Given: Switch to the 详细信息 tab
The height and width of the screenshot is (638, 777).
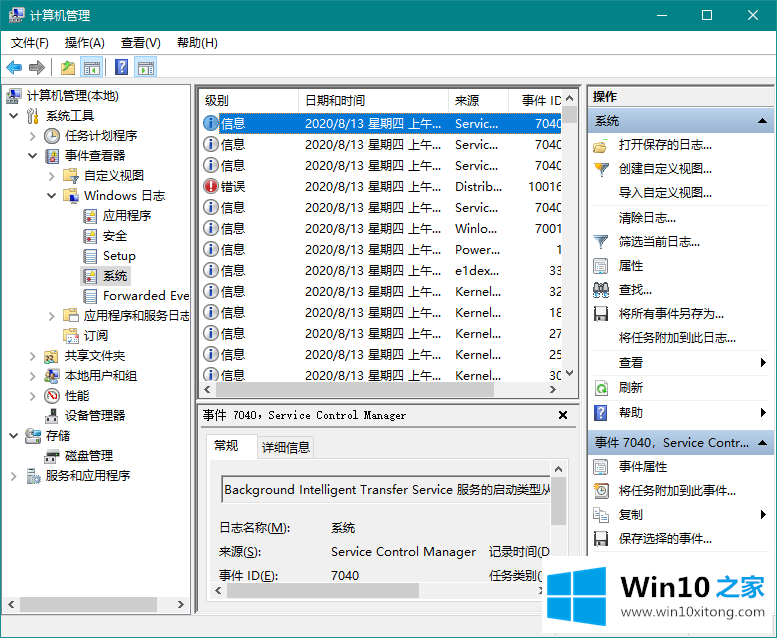Looking at the screenshot, I should pos(285,447).
